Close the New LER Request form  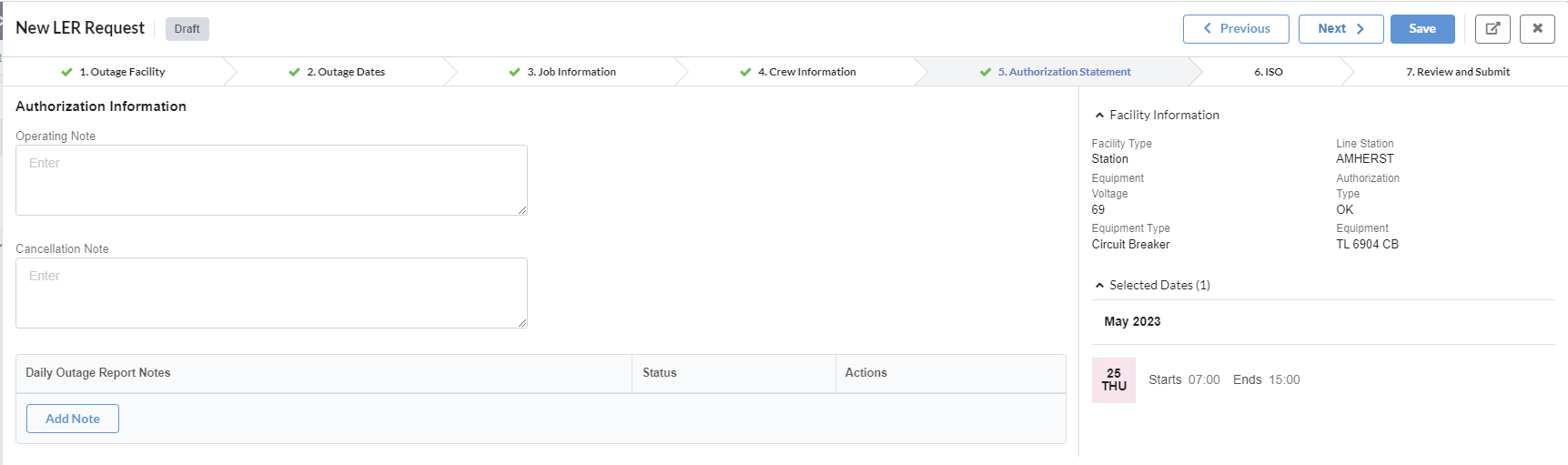[x=1537, y=29]
